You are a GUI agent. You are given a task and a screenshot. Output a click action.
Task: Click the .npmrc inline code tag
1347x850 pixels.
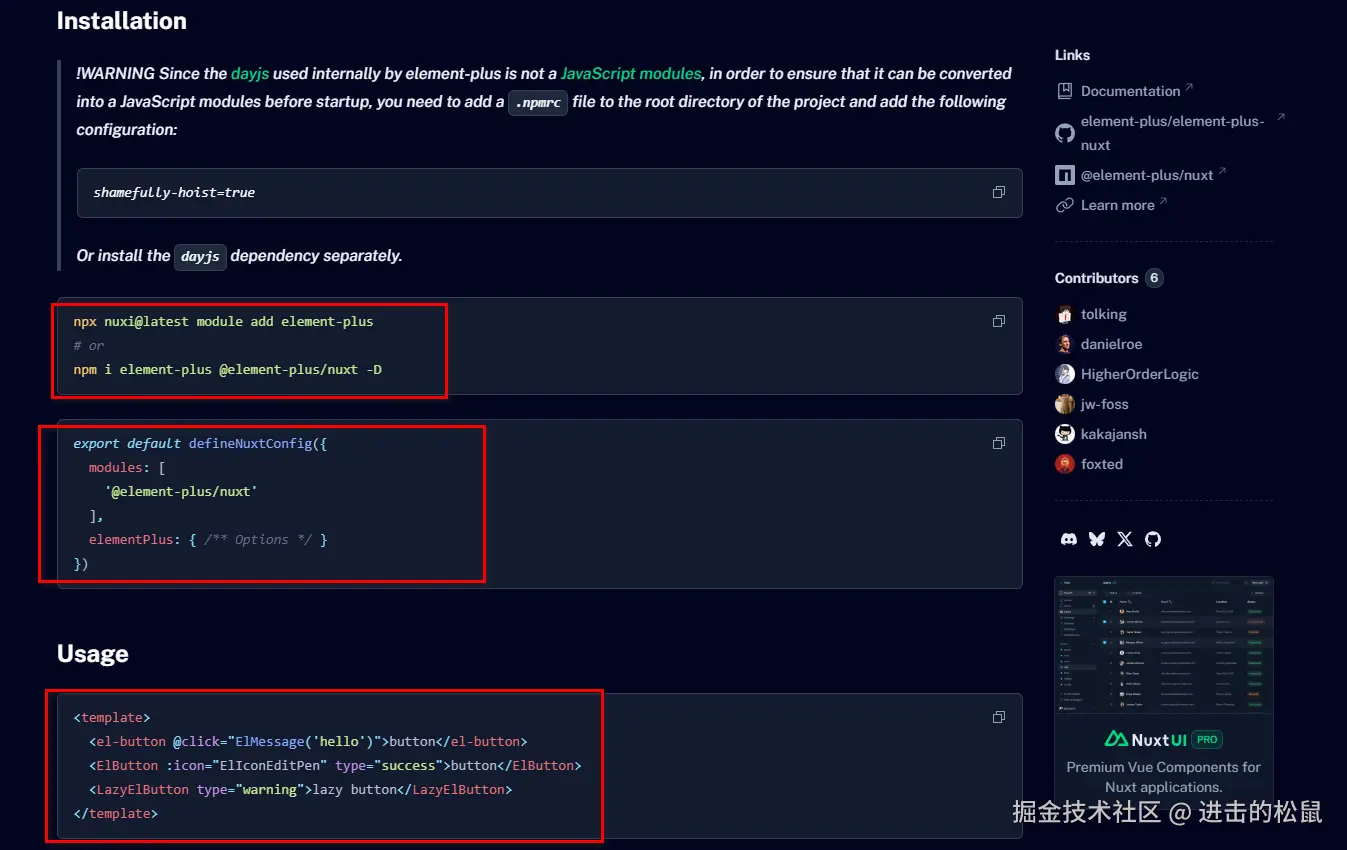538,102
